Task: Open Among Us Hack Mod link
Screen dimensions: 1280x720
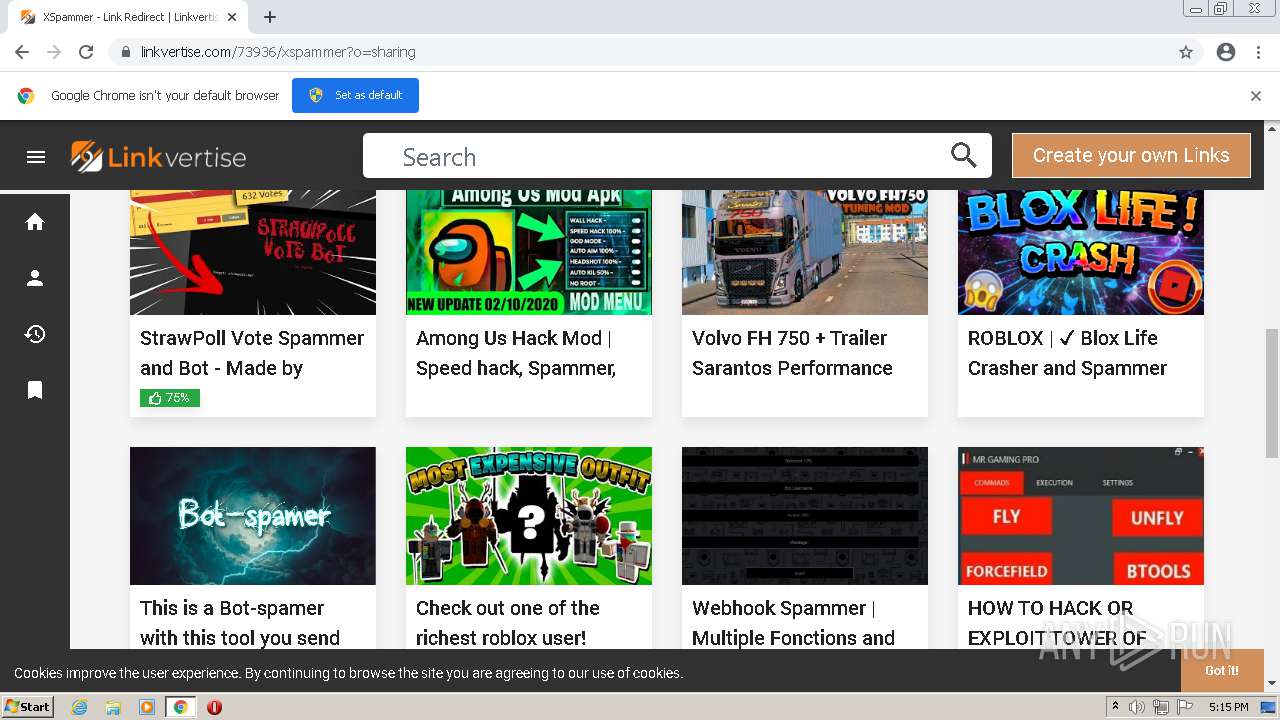Action: pyautogui.click(x=516, y=353)
